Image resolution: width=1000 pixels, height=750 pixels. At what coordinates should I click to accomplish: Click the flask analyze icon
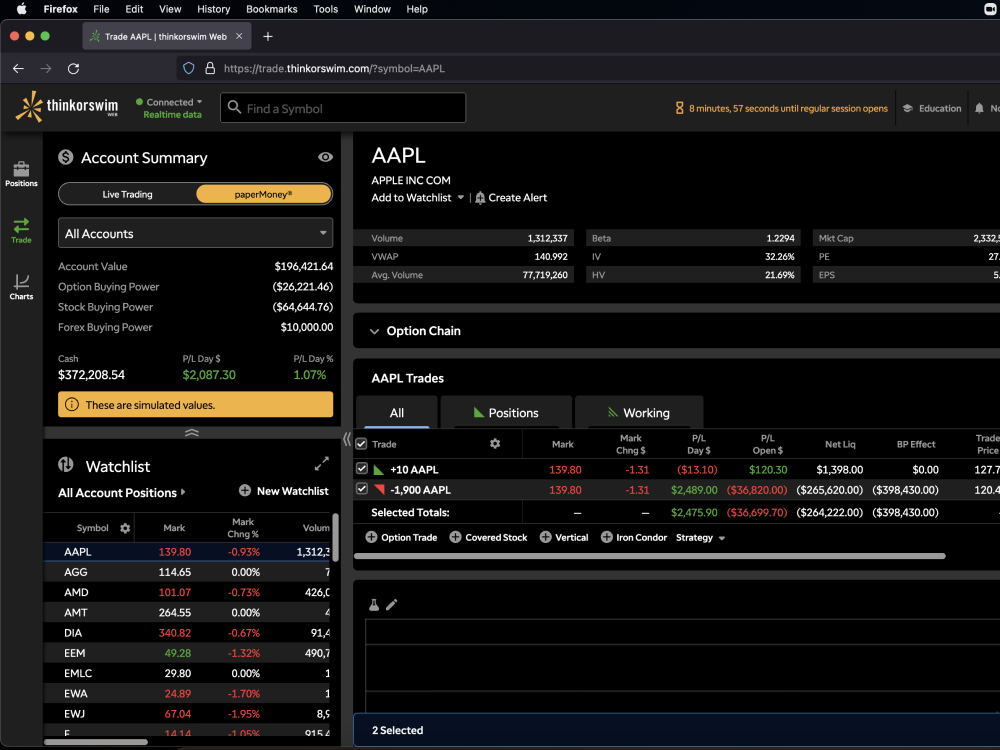point(374,605)
